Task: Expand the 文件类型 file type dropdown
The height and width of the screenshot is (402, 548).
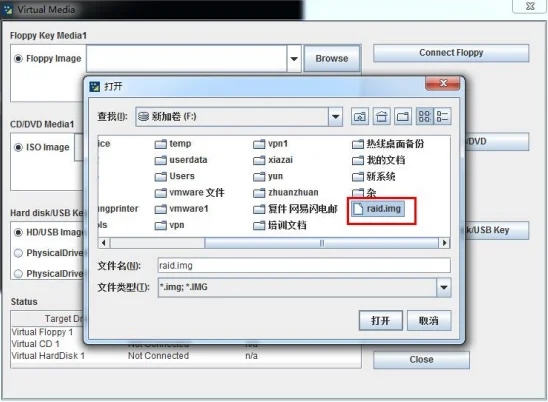Action: 444,287
